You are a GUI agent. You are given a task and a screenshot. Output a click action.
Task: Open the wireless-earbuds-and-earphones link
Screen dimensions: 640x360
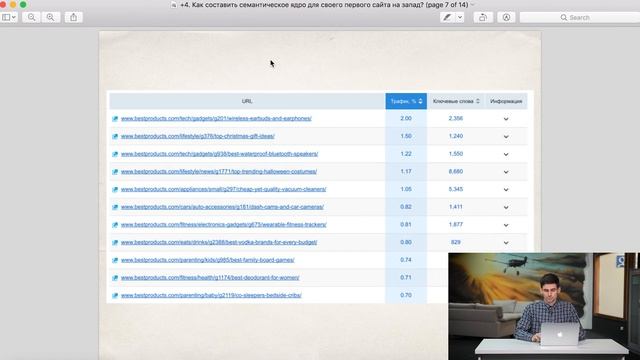[216, 118]
